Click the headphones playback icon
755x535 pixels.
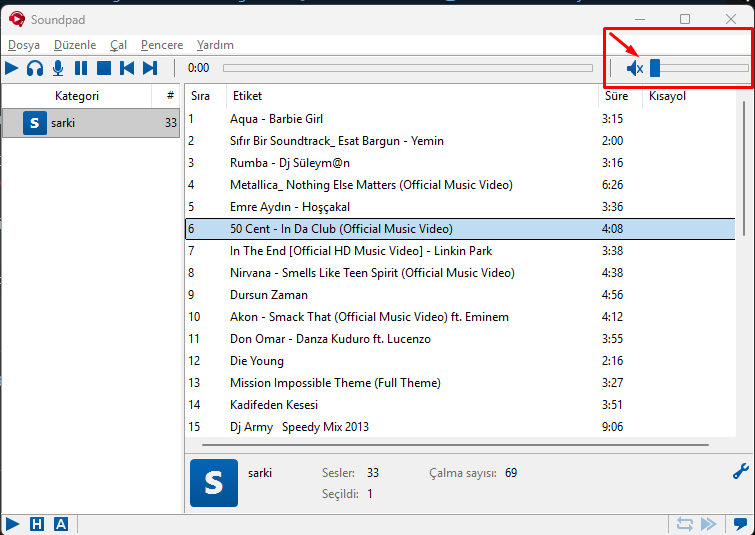pos(35,68)
